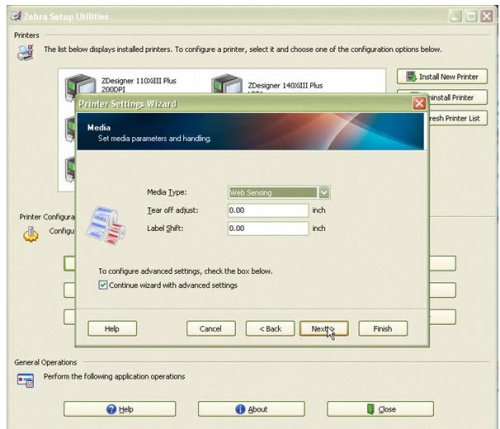The width and height of the screenshot is (500, 429).
Task: Cancel the Printer Settings Wizard
Action: [x=211, y=329]
